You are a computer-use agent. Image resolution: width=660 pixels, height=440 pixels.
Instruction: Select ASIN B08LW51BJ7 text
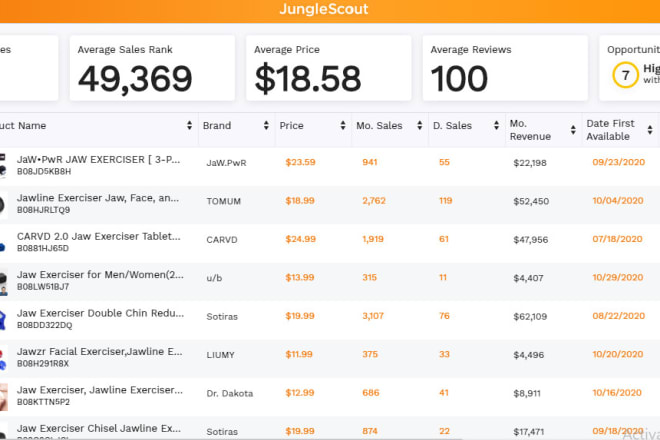click(x=43, y=287)
